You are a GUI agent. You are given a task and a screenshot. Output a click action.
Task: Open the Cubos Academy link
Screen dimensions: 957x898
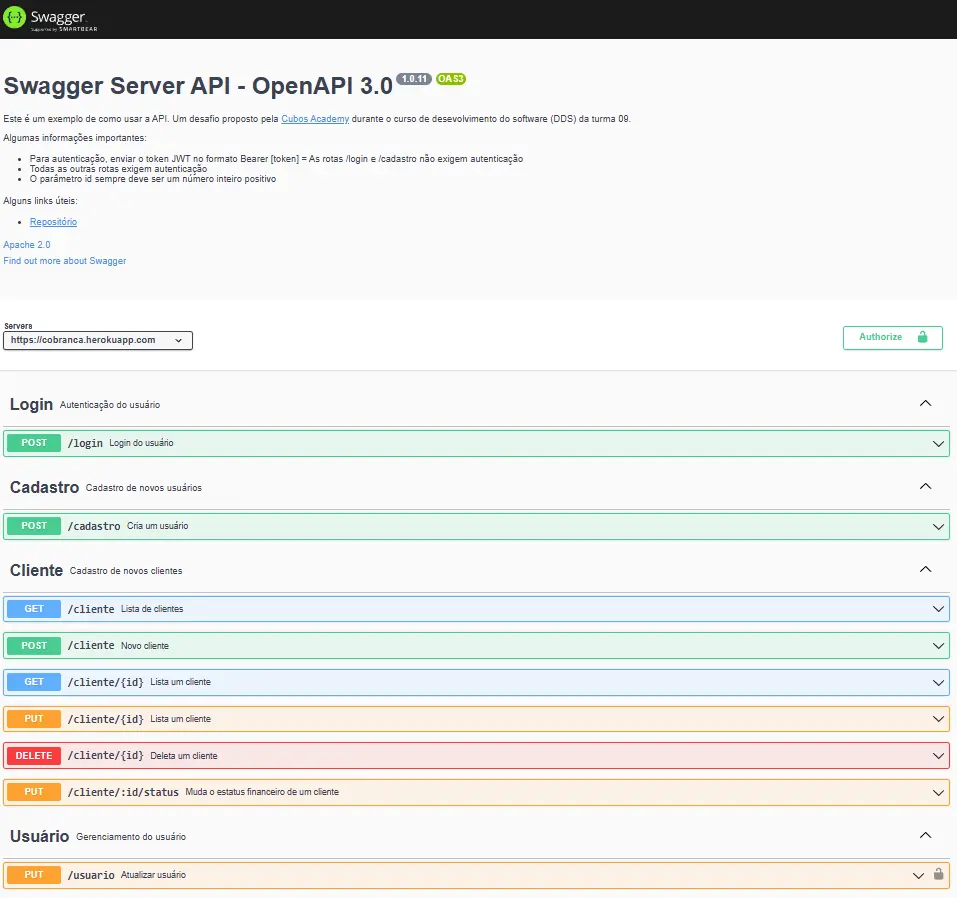(315, 118)
